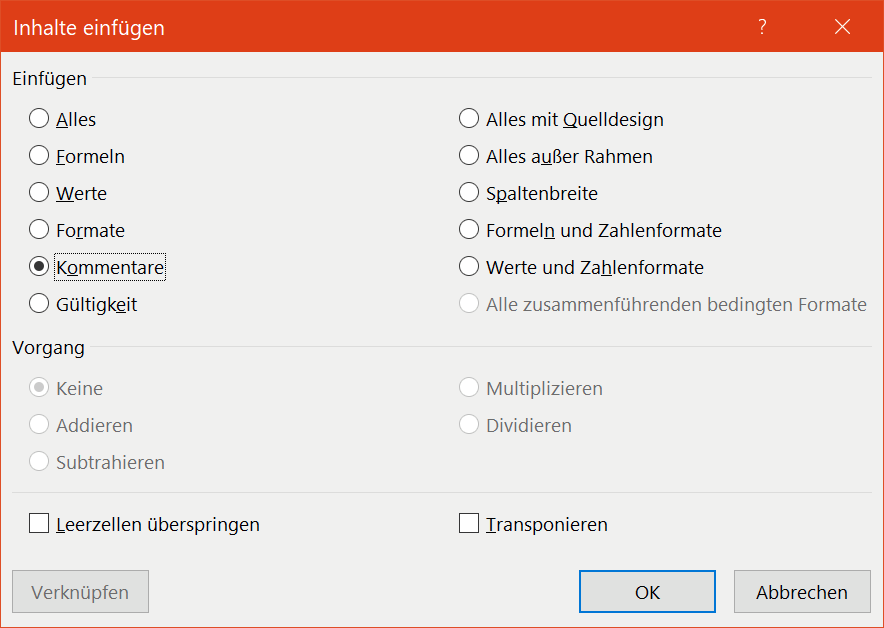Choose Gültigkeit paste option
Viewport: 884px width, 628px height.
click(x=39, y=304)
